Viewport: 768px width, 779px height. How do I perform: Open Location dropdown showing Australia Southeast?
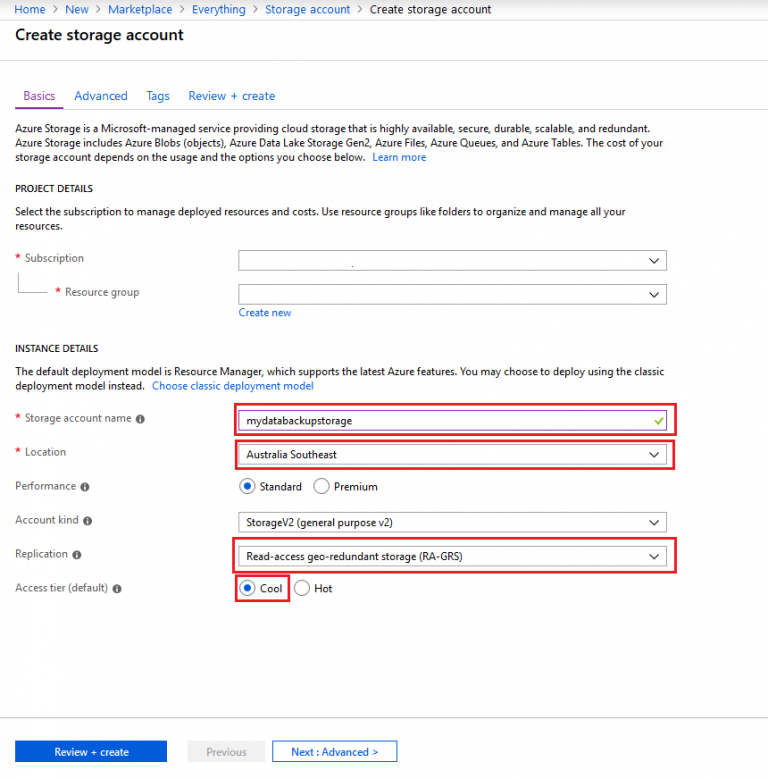tap(452, 455)
